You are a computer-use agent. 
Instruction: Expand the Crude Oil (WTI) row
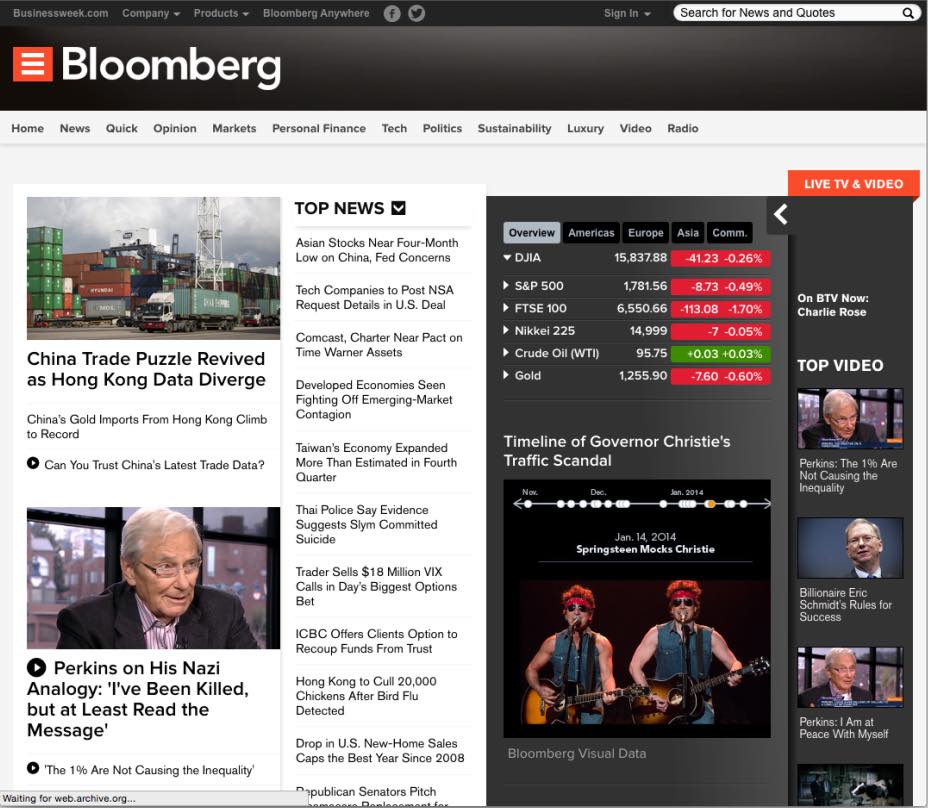[x=506, y=353]
